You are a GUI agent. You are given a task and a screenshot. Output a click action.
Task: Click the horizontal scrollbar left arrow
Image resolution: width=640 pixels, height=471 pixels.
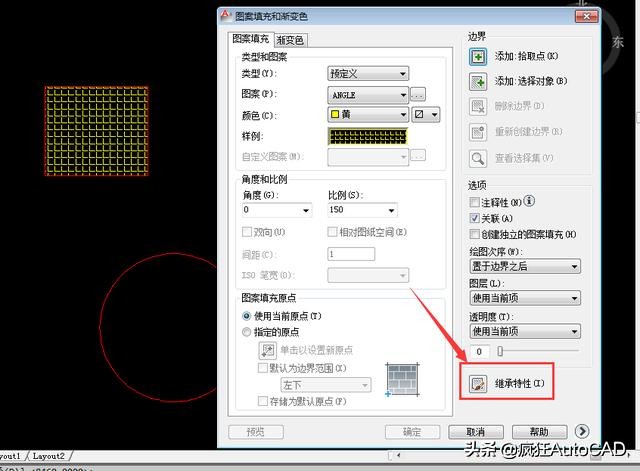398,455
